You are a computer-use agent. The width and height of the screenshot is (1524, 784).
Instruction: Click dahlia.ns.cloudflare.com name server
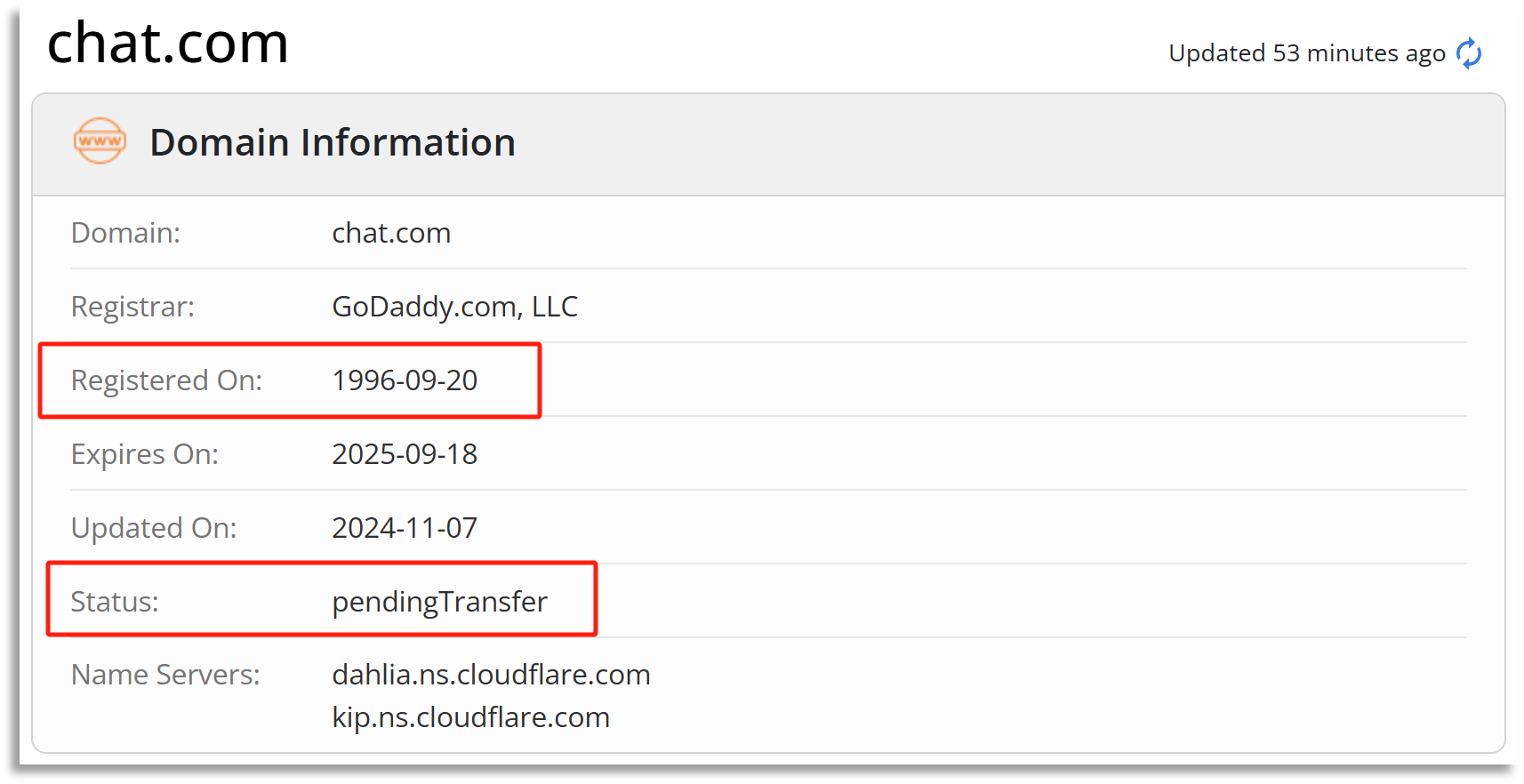click(x=492, y=675)
